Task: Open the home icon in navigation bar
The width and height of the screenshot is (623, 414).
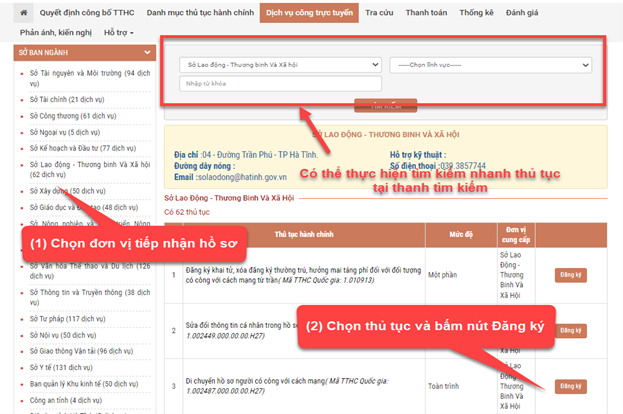Action: coord(23,13)
